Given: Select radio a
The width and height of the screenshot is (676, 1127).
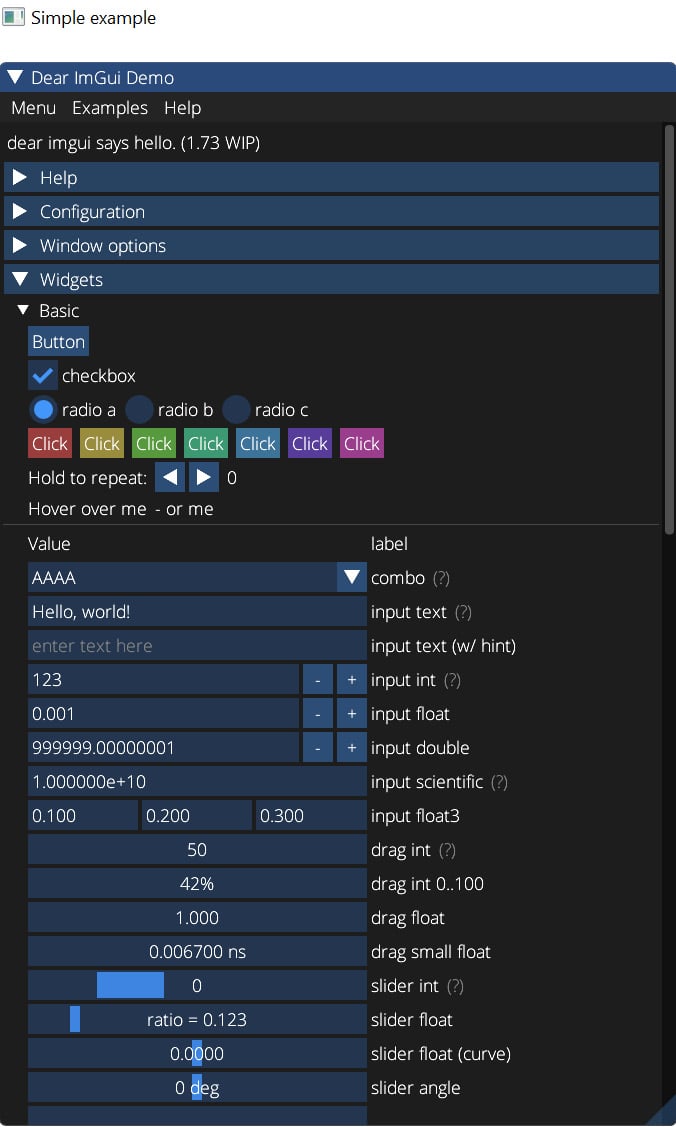Looking at the screenshot, I should [43, 410].
